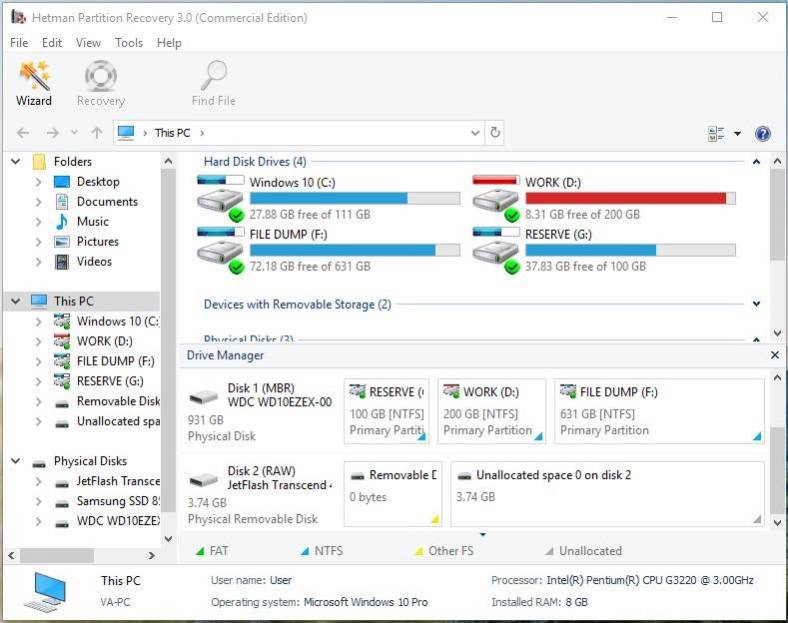This screenshot has width=788, height=623.
Task: Open address bar history dropdown
Action: pyautogui.click(x=475, y=133)
